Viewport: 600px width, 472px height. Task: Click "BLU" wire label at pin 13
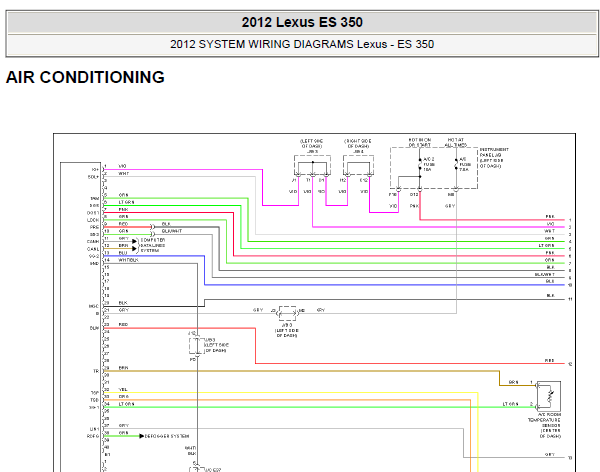(x=123, y=253)
